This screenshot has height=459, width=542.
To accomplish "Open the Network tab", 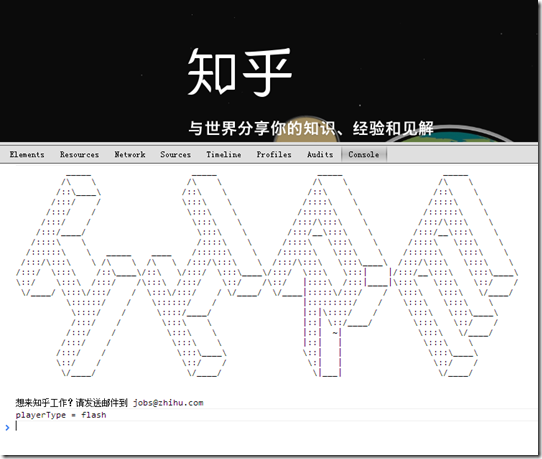I will coord(130,154).
